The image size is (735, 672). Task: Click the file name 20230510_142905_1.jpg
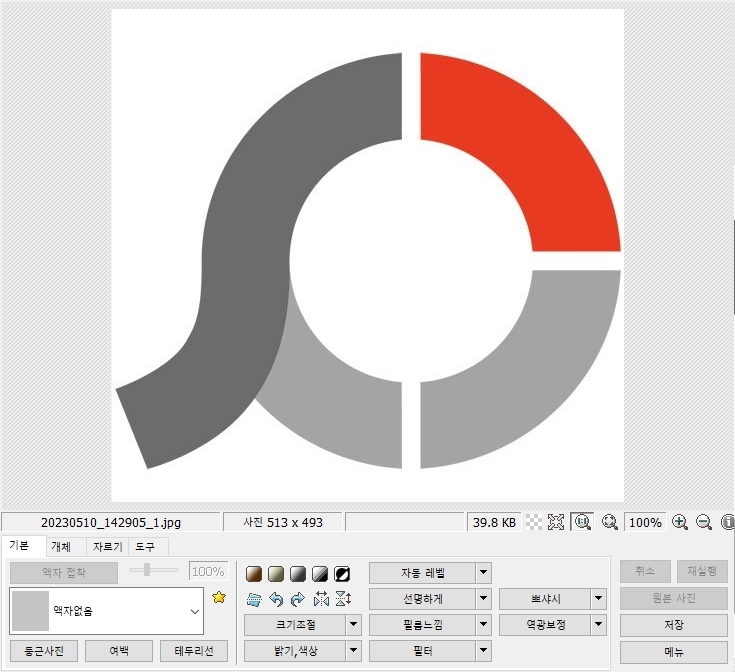[111, 522]
